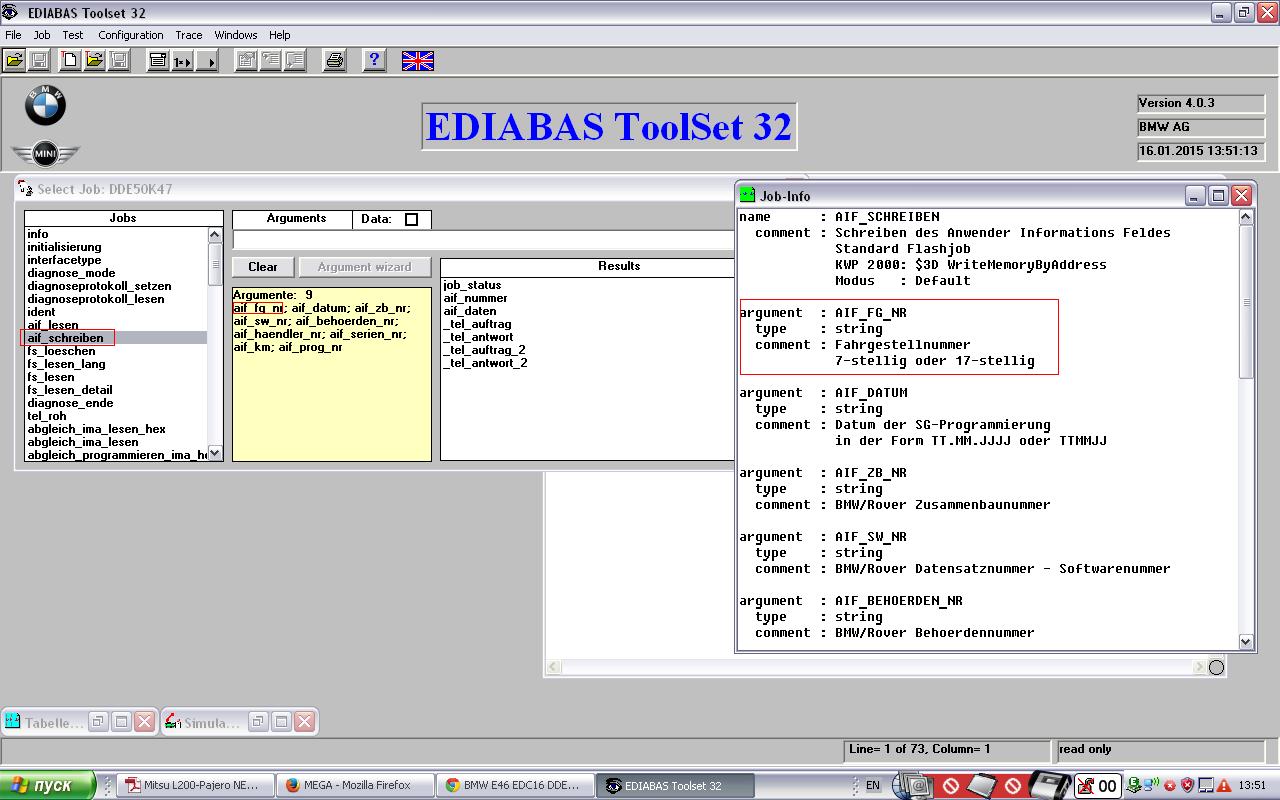Click the open SGBD file toolbar icon

coord(15,61)
